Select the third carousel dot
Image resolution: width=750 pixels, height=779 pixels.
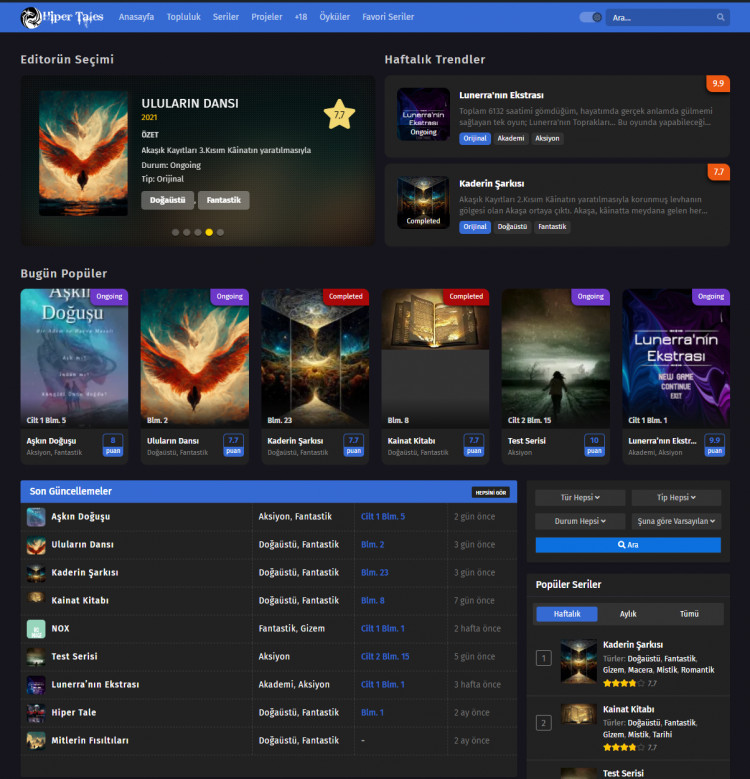[198, 232]
